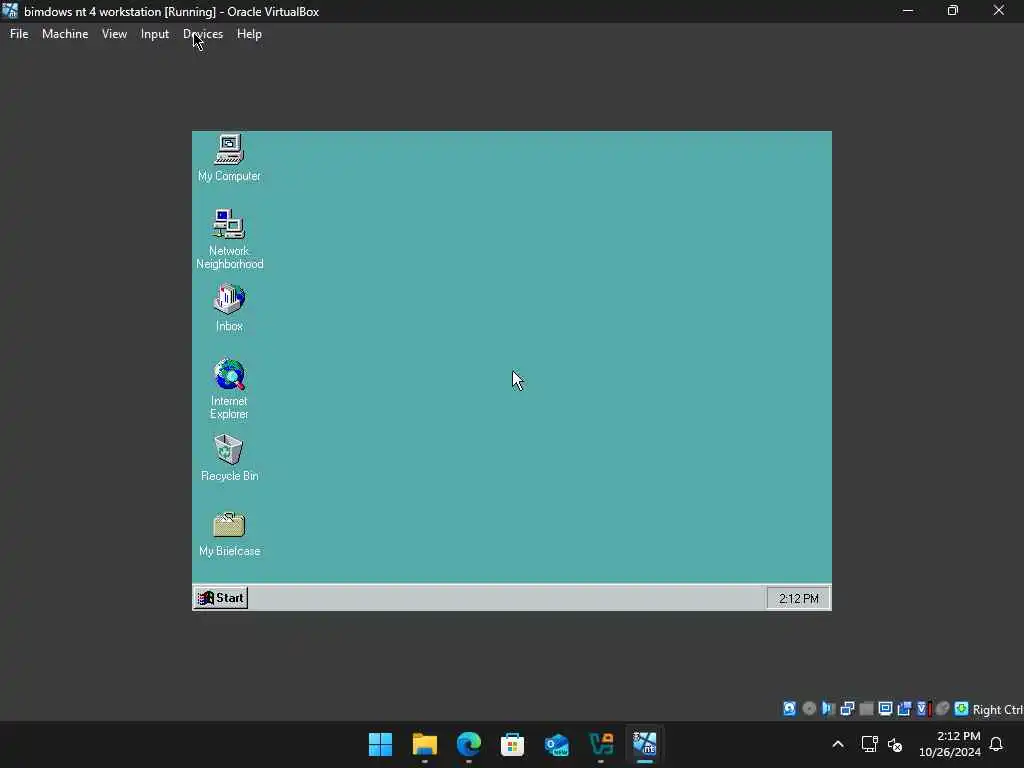
Task: Click the recording status icon
Action: (x=904, y=709)
